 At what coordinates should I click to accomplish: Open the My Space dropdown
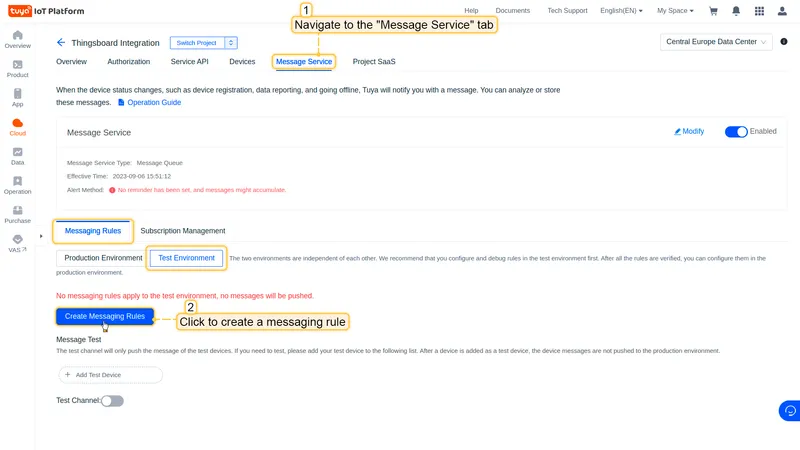coord(675,11)
